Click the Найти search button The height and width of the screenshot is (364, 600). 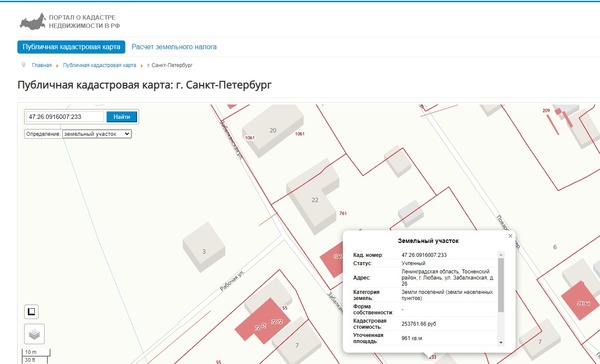[122, 117]
